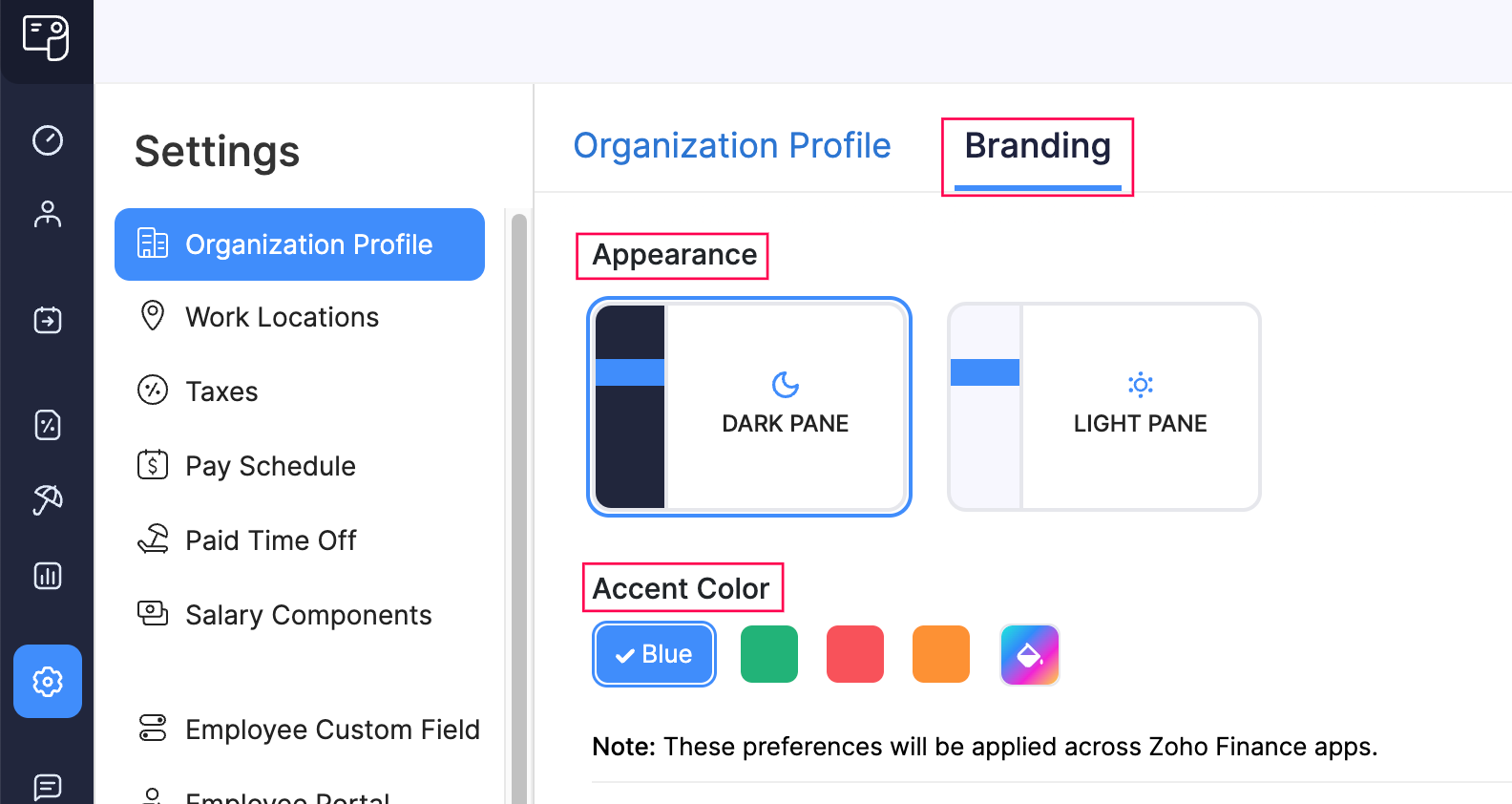
Task: Open the Reports bar-chart sidebar icon
Action: click(47, 575)
